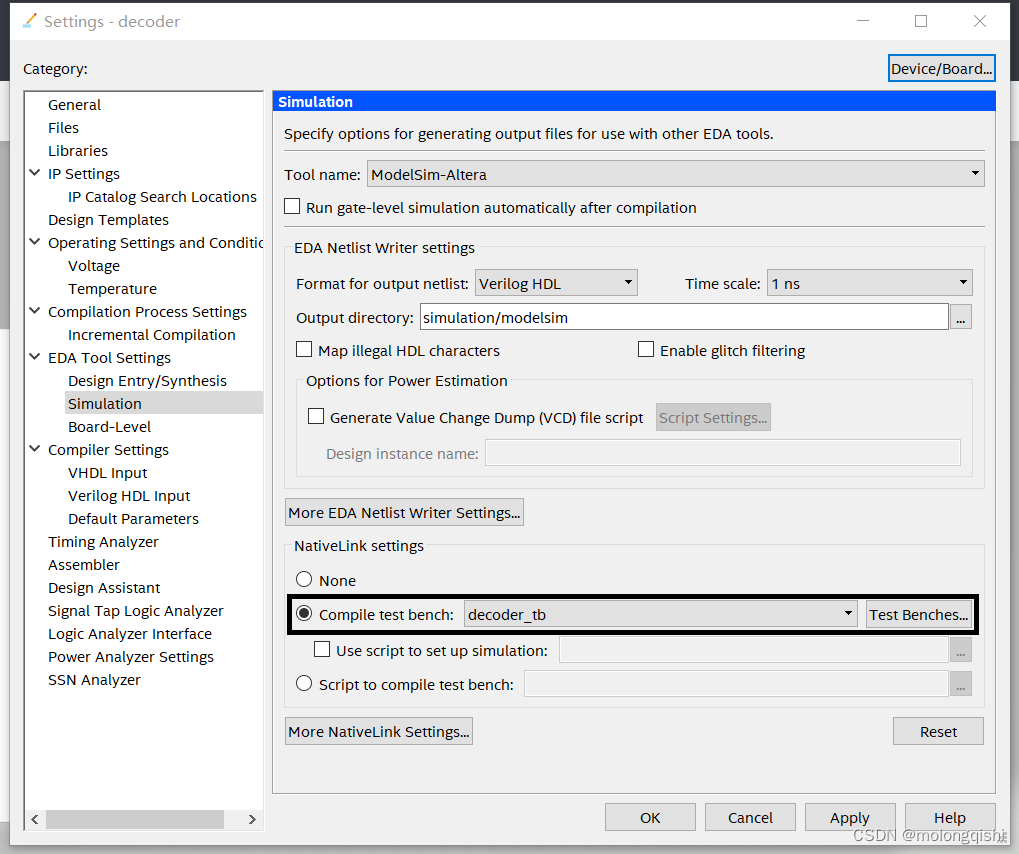
Task: Select Signal Tap Logic Analyzer
Action: [x=135, y=611]
